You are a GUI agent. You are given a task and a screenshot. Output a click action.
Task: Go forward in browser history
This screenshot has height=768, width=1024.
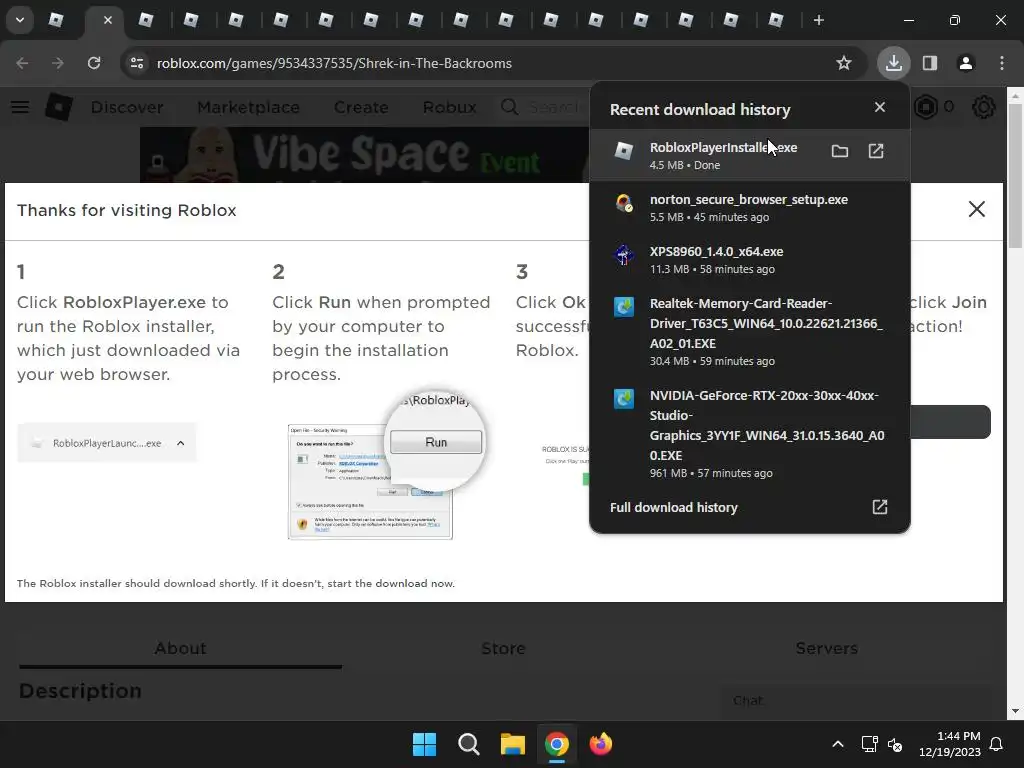click(x=58, y=63)
